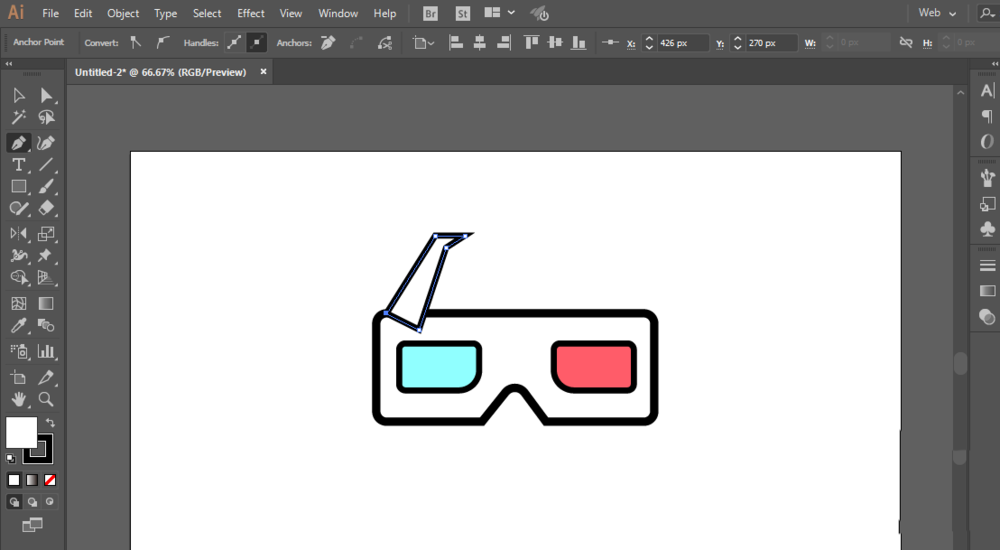
Task: Select the Lasso tool
Action: tap(46, 117)
